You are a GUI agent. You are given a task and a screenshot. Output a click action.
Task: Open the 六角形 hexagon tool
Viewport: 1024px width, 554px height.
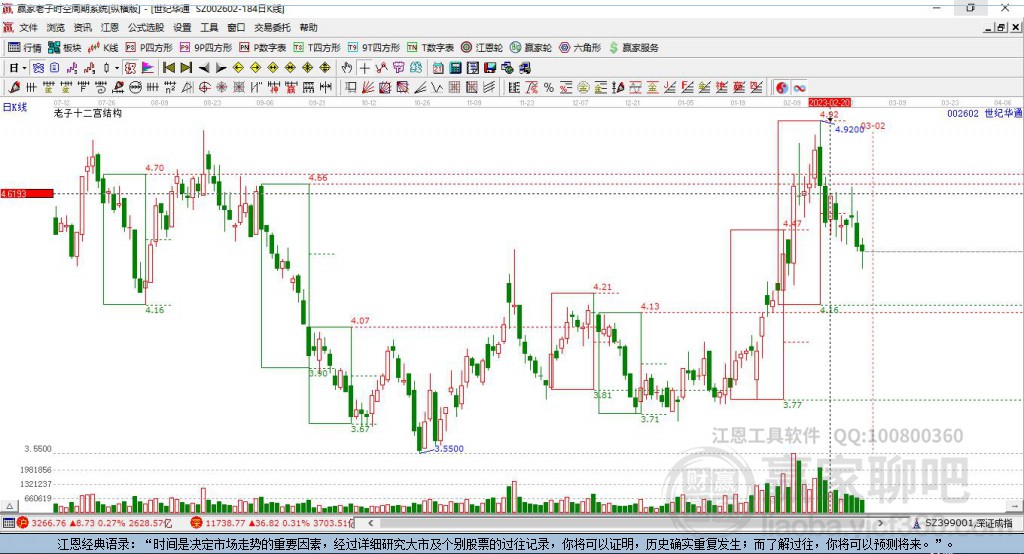click(x=580, y=48)
